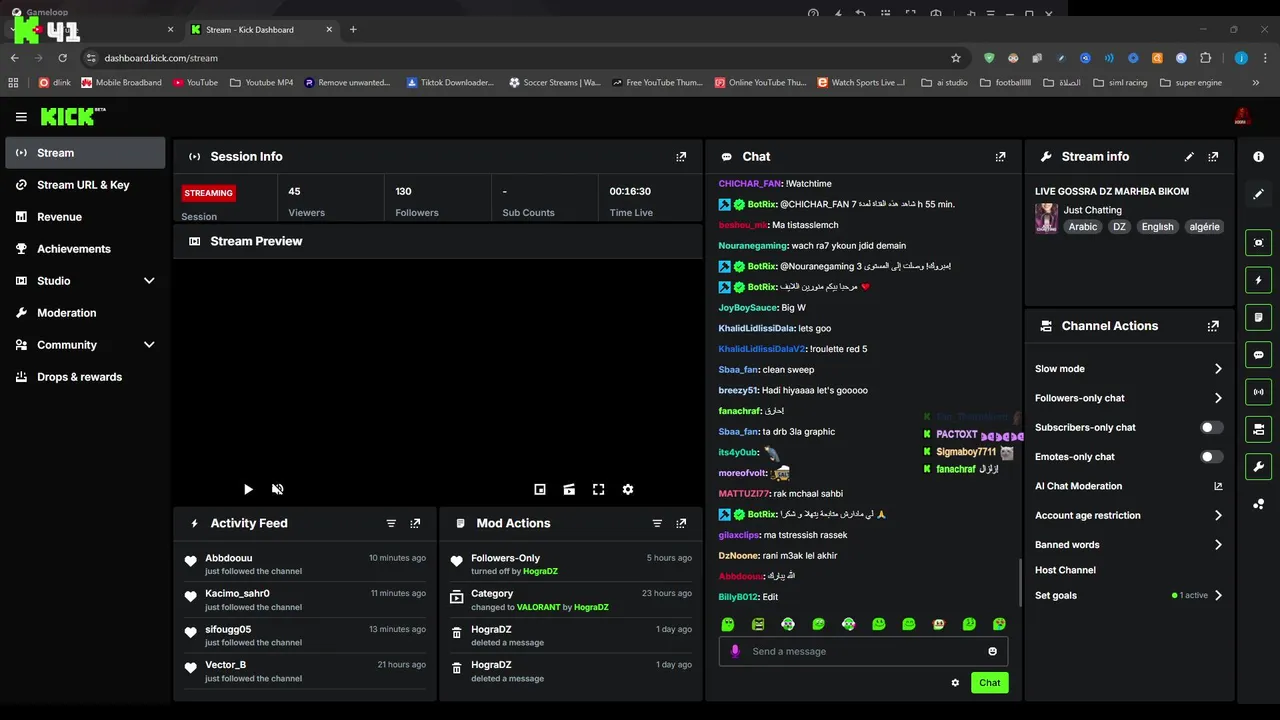Viewport: 1280px width, 720px height.
Task: Toggle the channel actions icon in right sidebar
Action: pos(1259,430)
